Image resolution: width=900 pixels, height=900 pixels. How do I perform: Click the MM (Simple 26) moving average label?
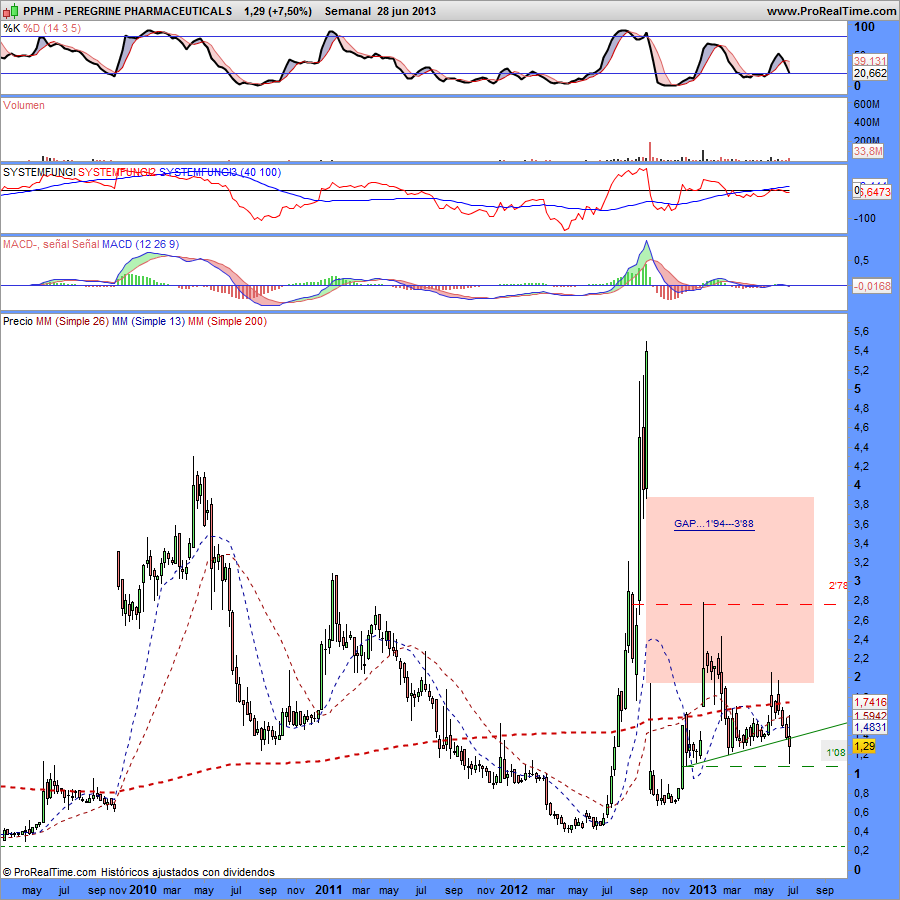click(x=72, y=321)
